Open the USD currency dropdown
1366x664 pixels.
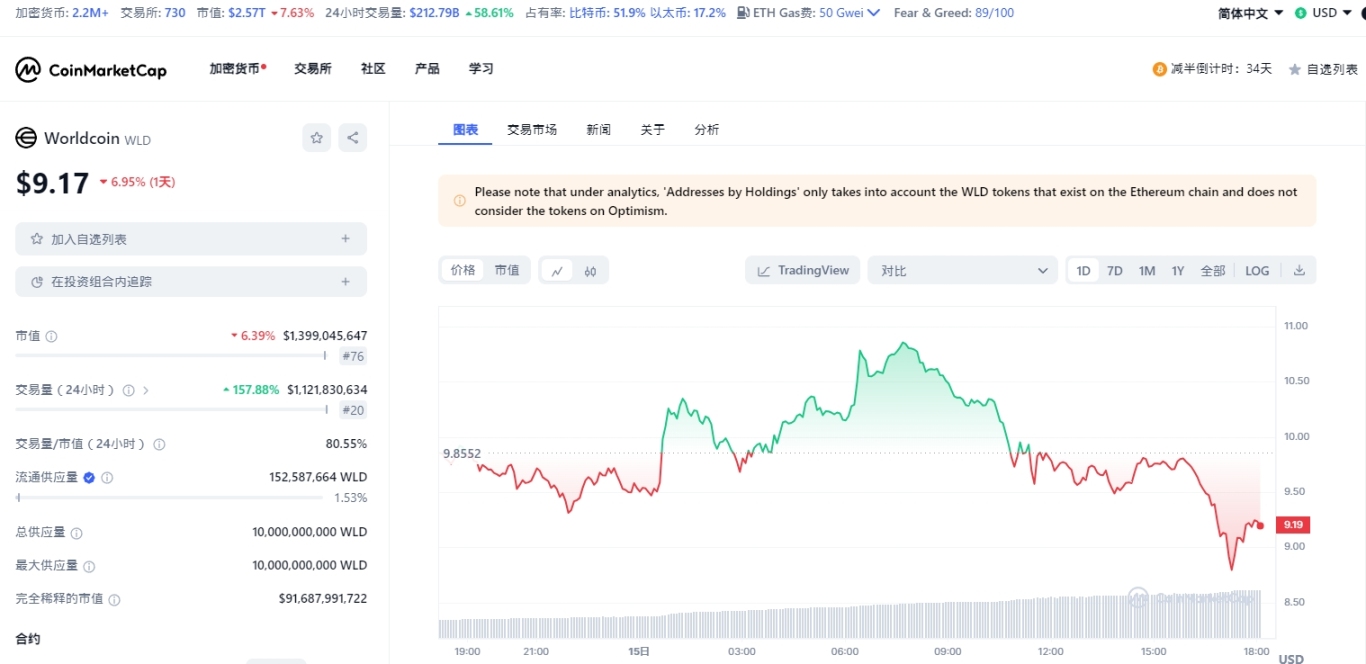click(x=1323, y=13)
